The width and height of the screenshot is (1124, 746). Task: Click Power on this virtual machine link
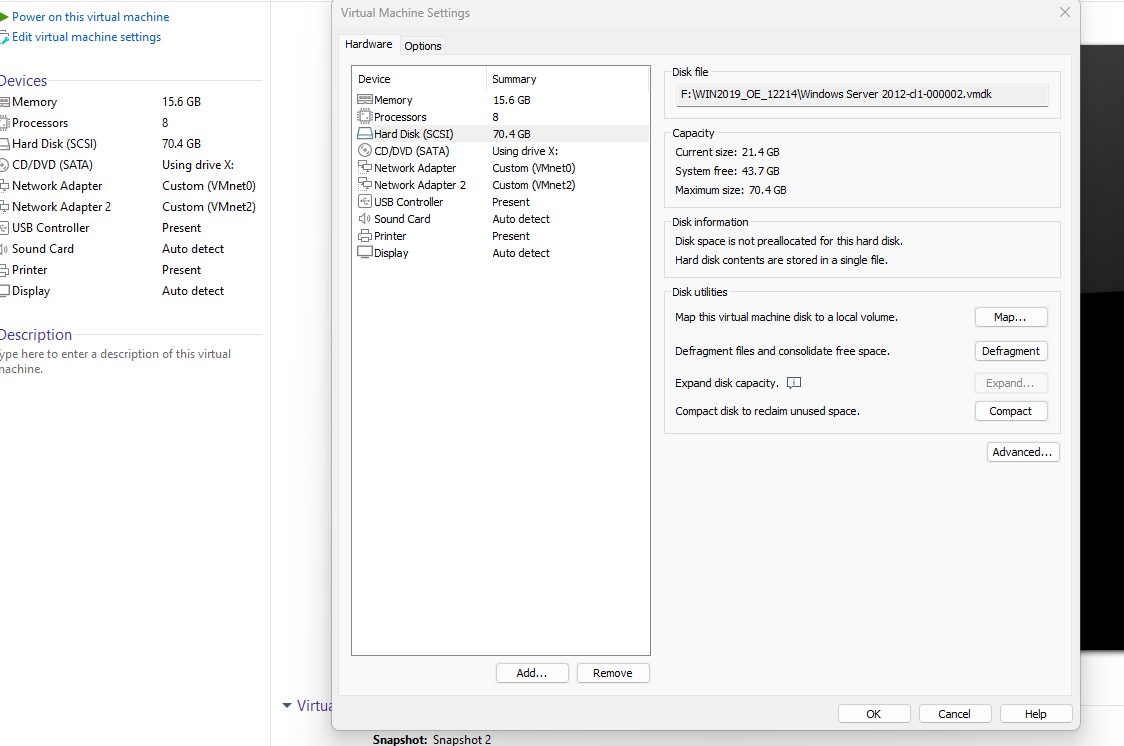click(90, 17)
